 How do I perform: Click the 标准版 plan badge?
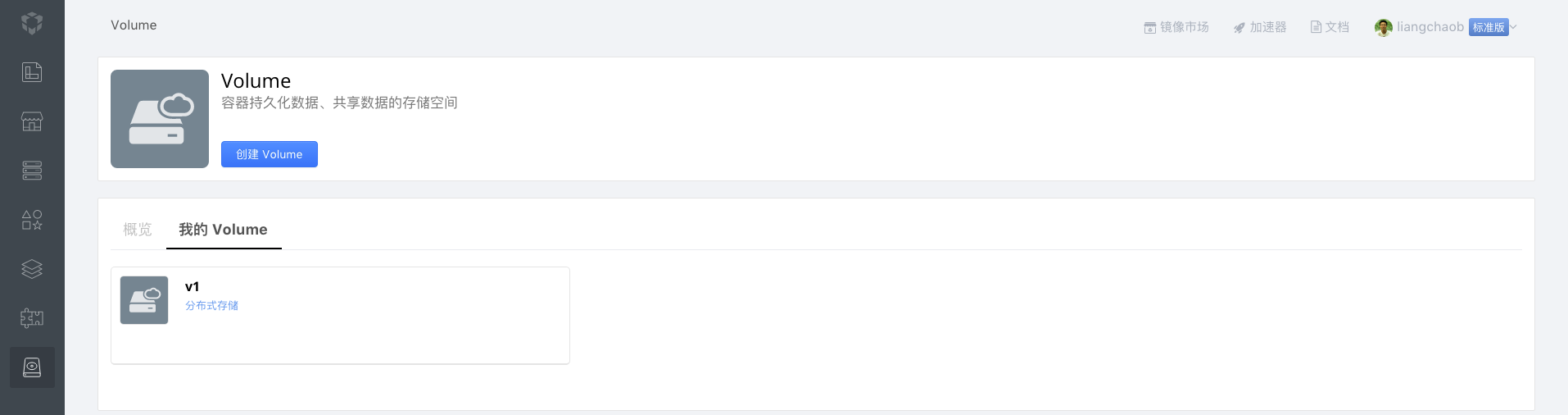[x=1489, y=27]
